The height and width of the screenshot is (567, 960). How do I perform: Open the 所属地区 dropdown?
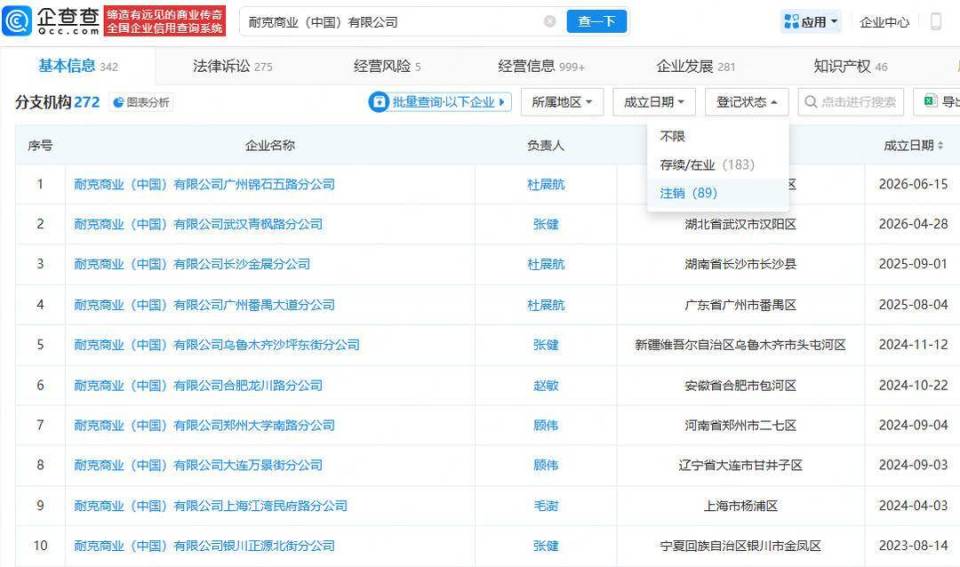point(562,102)
